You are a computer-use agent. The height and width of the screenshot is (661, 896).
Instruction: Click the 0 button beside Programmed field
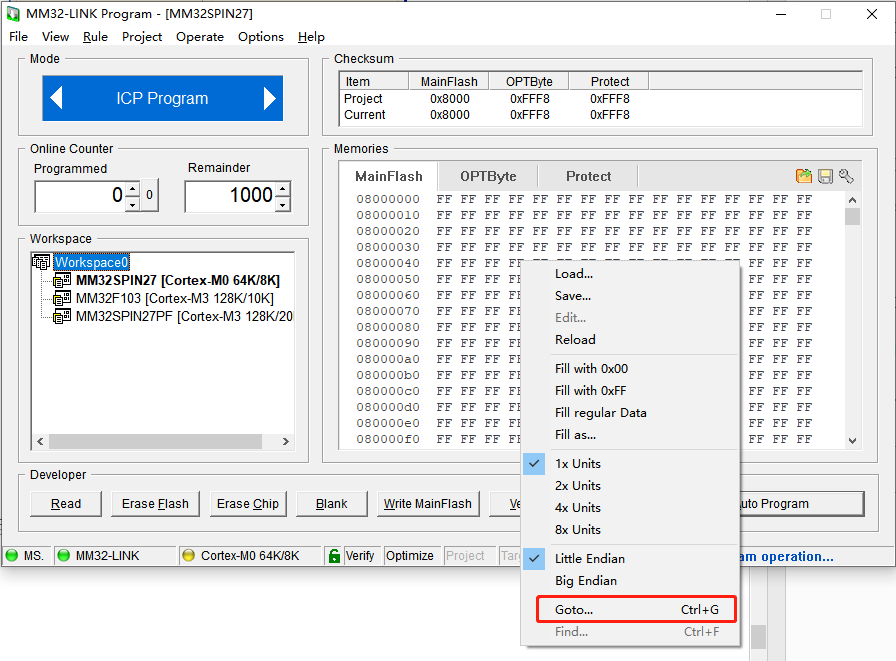coord(149,195)
